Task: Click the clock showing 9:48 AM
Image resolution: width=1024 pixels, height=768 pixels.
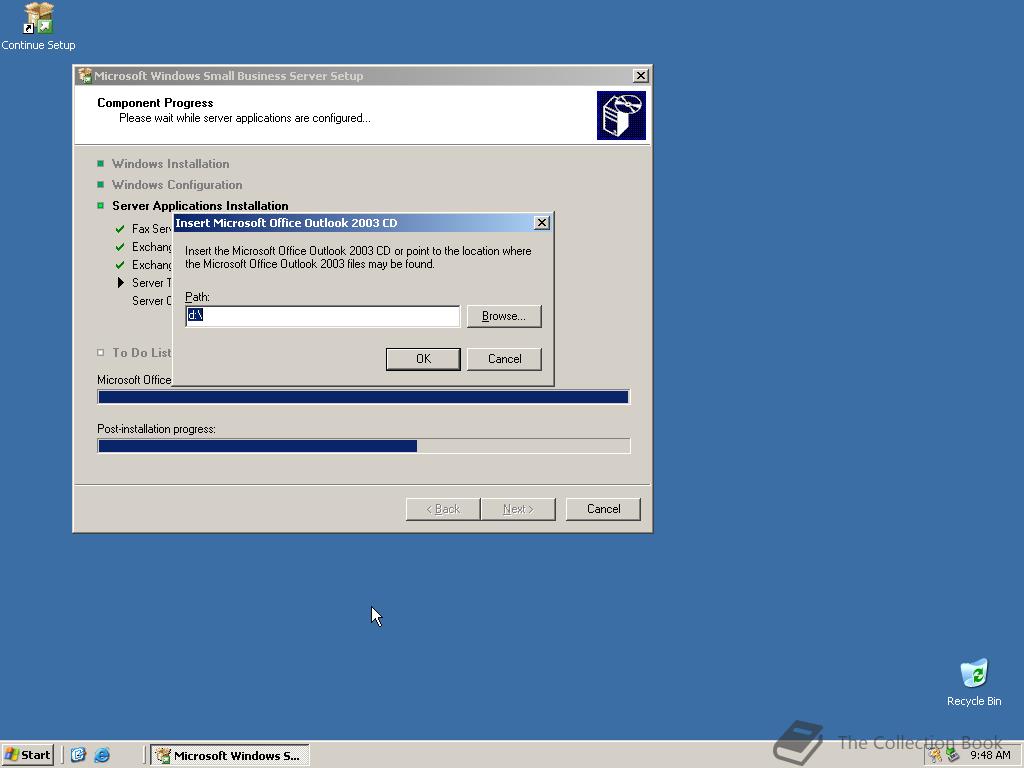Action: click(990, 756)
